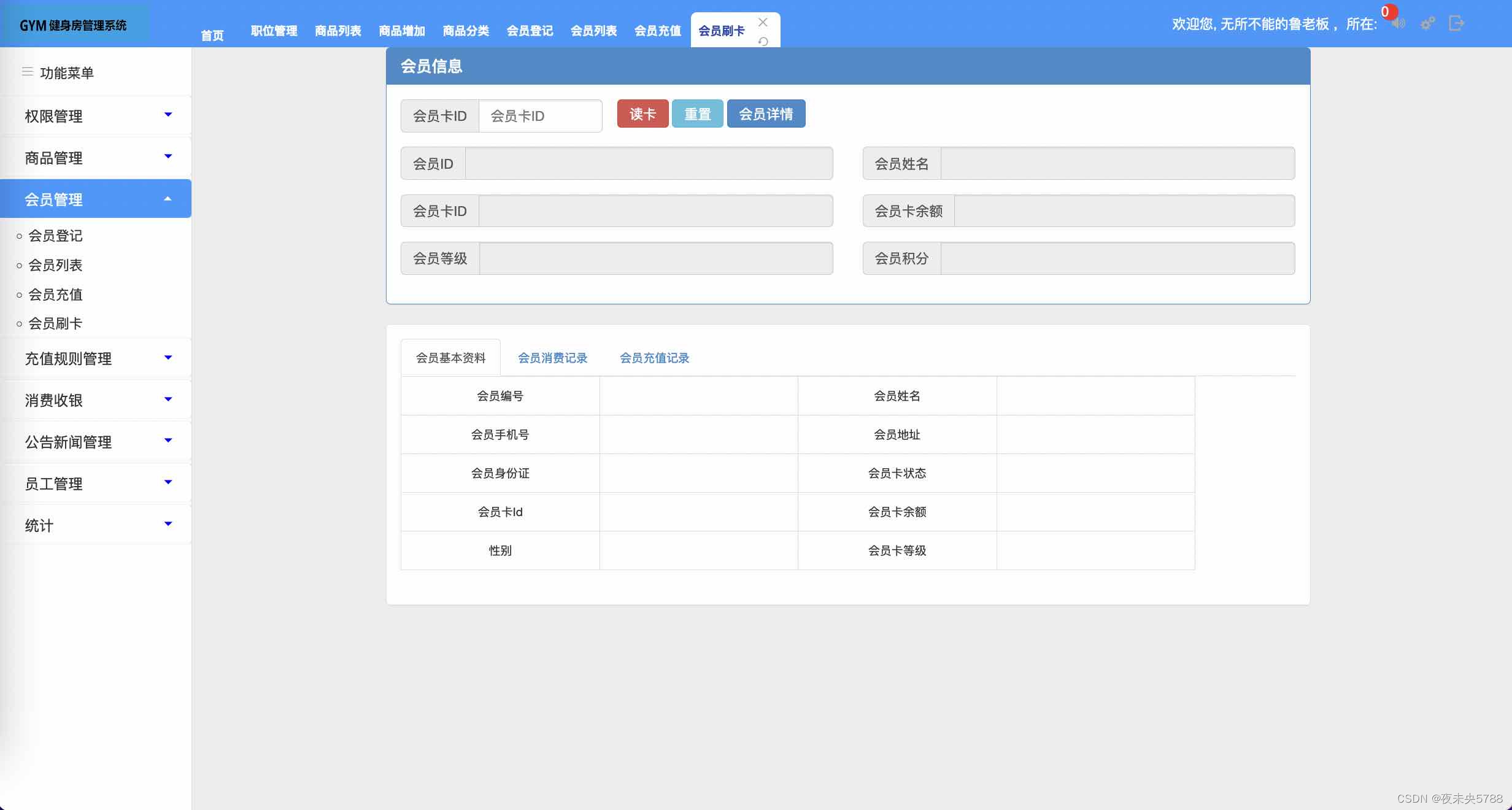Click the 会员详情 button

[x=766, y=114]
